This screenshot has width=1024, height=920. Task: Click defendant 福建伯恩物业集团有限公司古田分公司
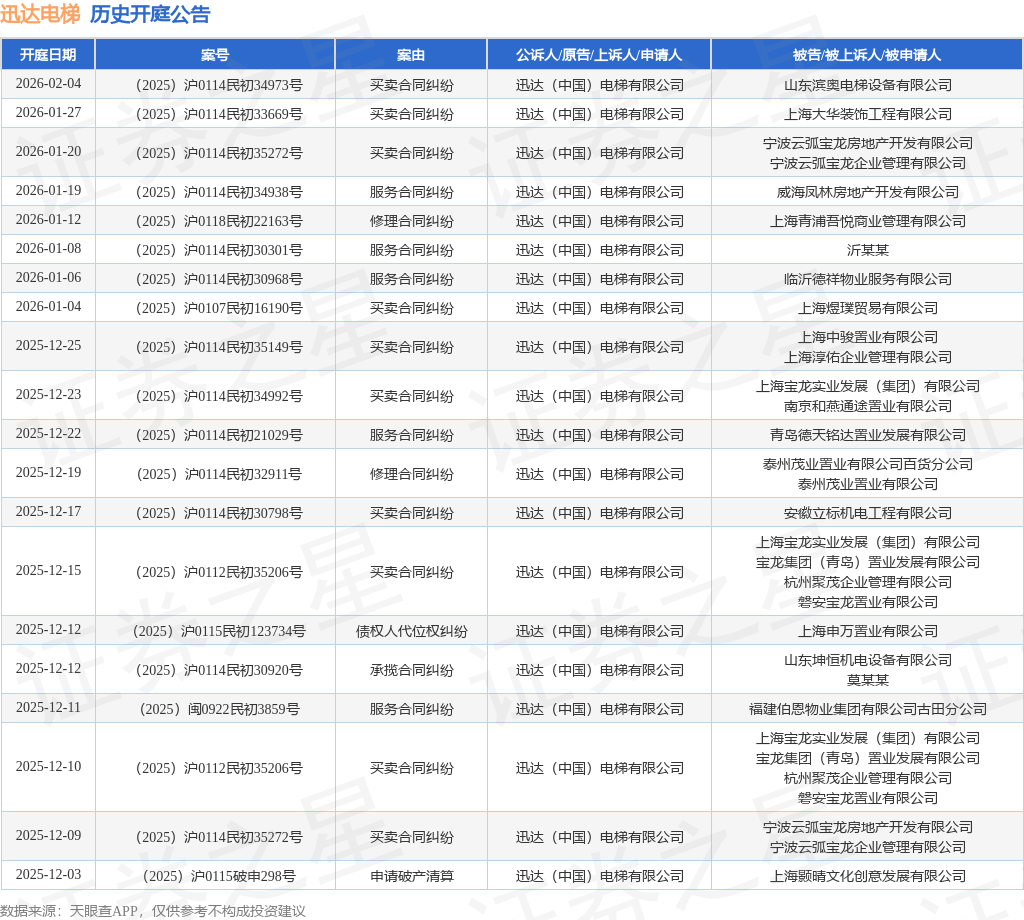(867, 709)
